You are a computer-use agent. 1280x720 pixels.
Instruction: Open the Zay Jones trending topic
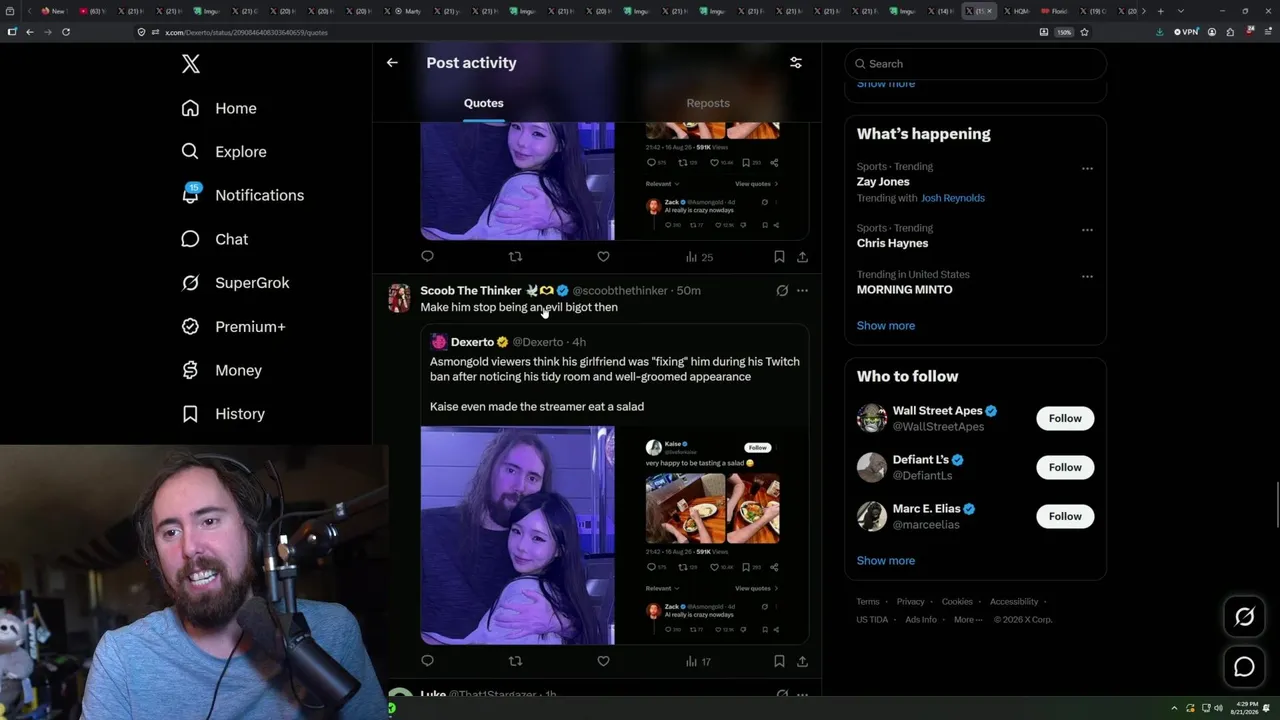(x=883, y=182)
